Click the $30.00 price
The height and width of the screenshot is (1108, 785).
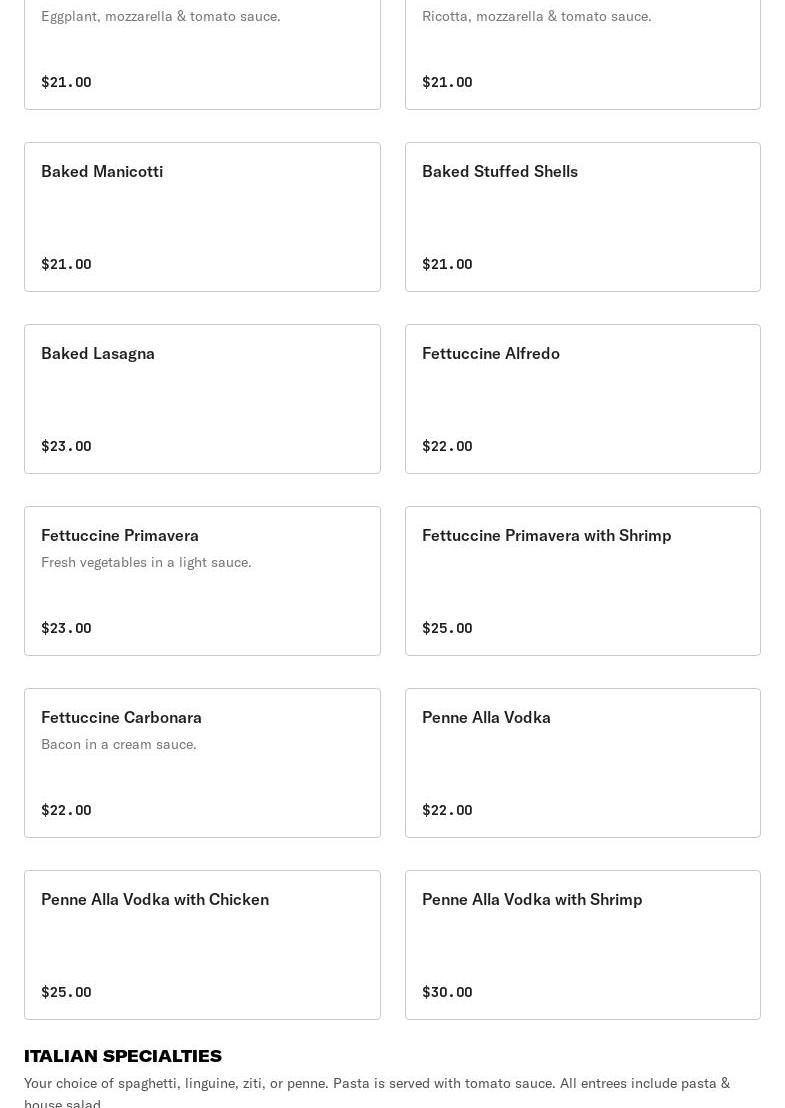coord(447,992)
